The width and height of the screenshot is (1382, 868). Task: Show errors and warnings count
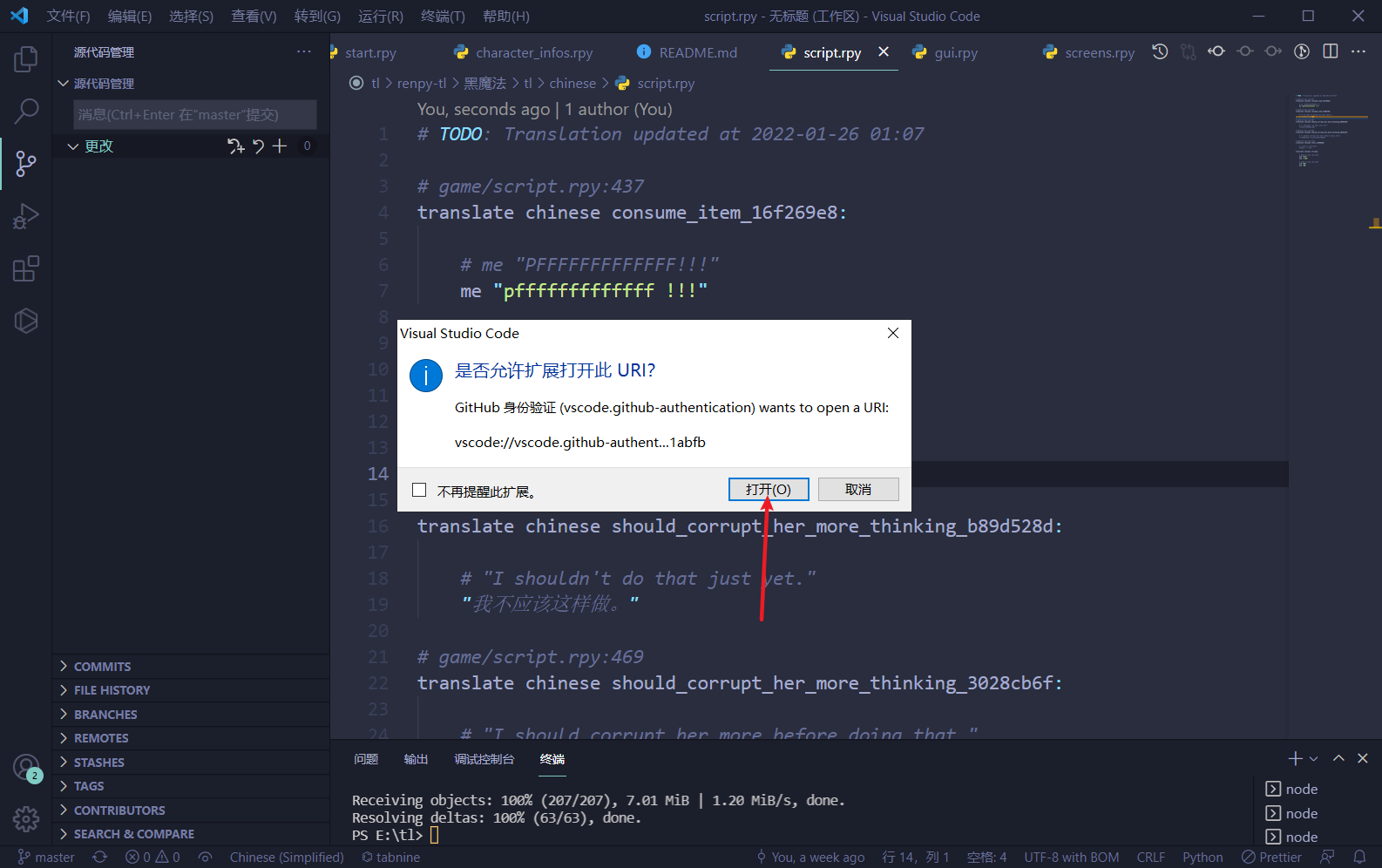(152, 857)
